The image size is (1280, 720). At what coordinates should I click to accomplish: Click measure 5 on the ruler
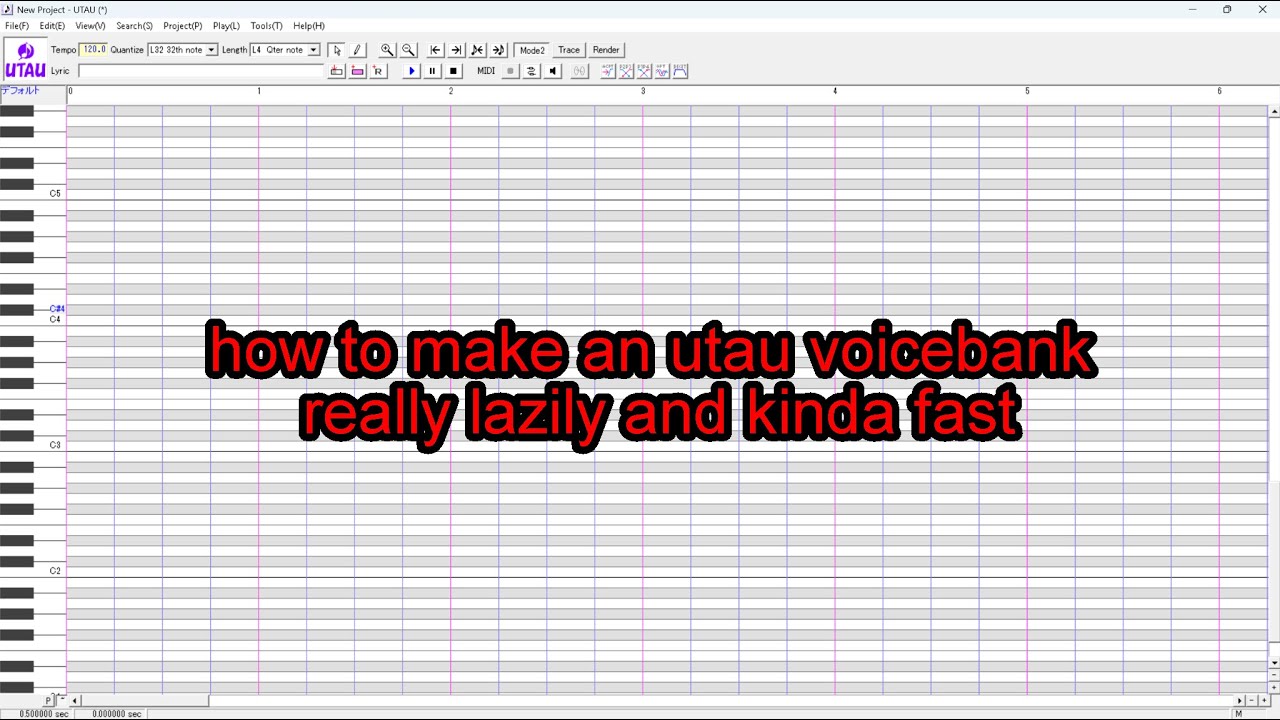pos(1027,91)
